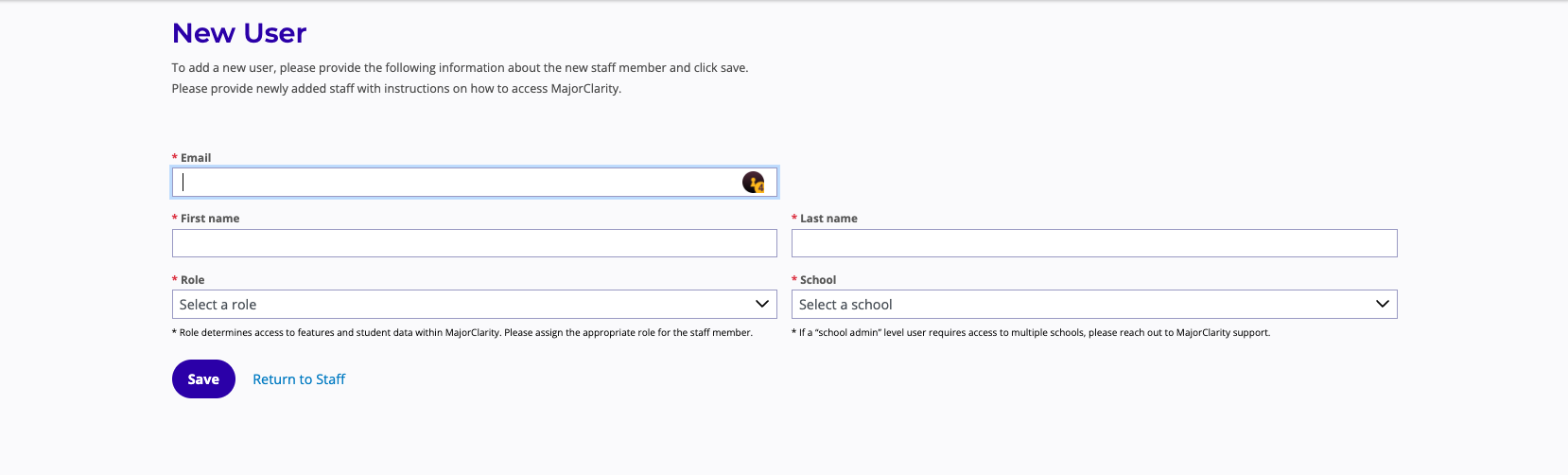The height and width of the screenshot is (475, 1568).
Task: Click the School field label
Action: pyautogui.click(x=818, y=280)
